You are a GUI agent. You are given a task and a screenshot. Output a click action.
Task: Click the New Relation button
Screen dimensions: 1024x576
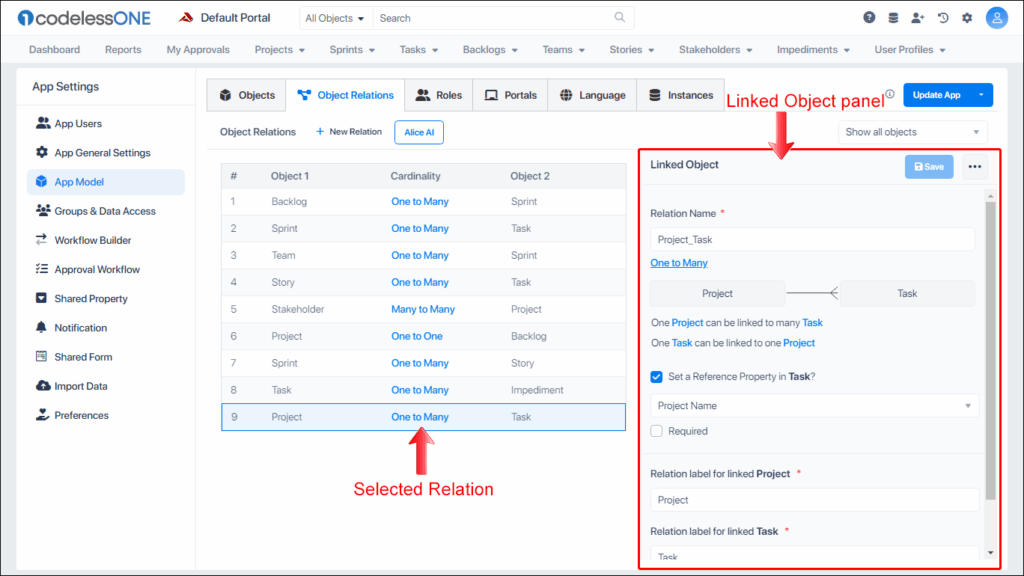click(x=348, y=132)
